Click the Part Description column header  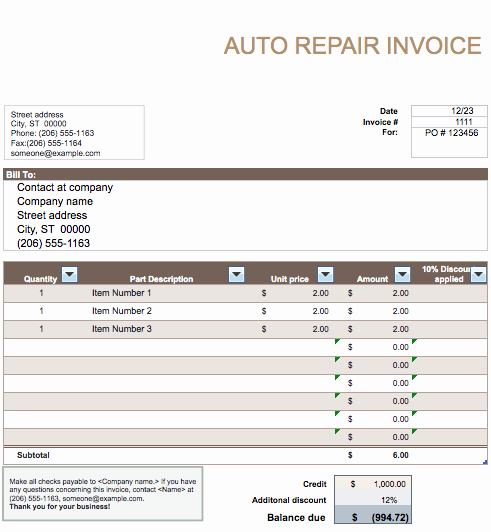pyautogui.click(x=162, y=279)
